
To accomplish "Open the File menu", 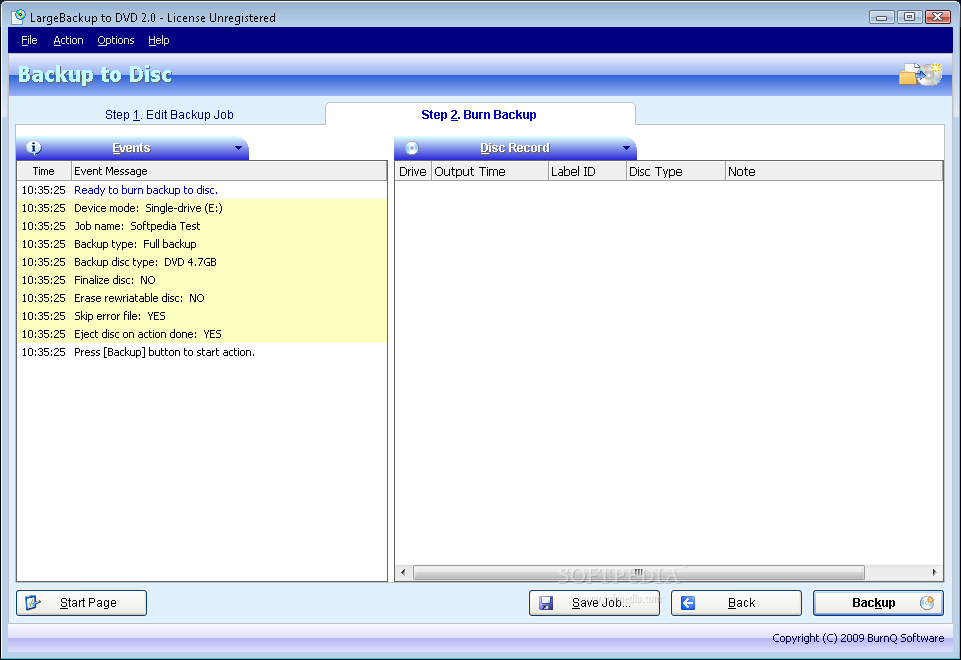I will click(x=29, y=40).
